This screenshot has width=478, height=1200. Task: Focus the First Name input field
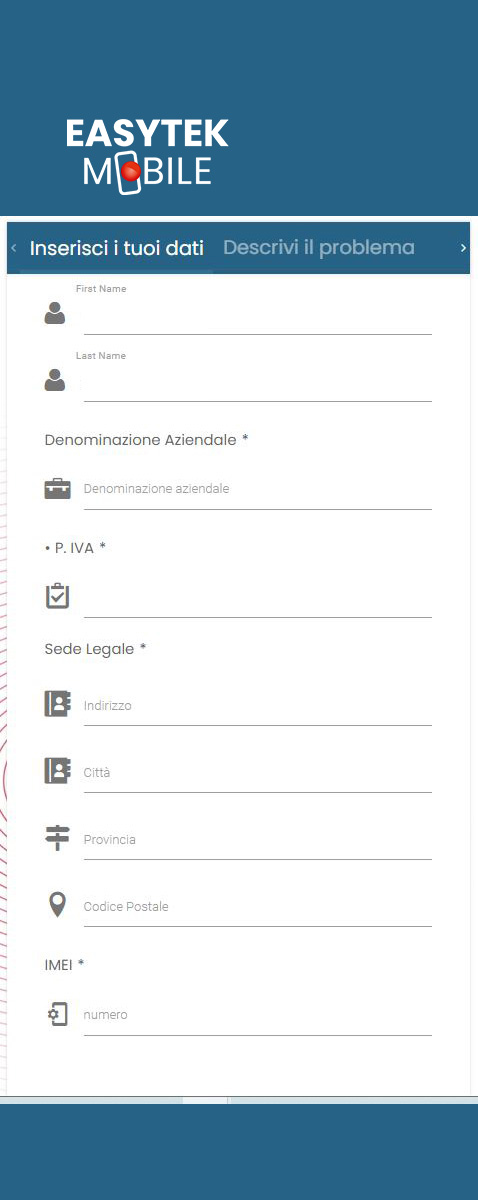click(258, 318)
